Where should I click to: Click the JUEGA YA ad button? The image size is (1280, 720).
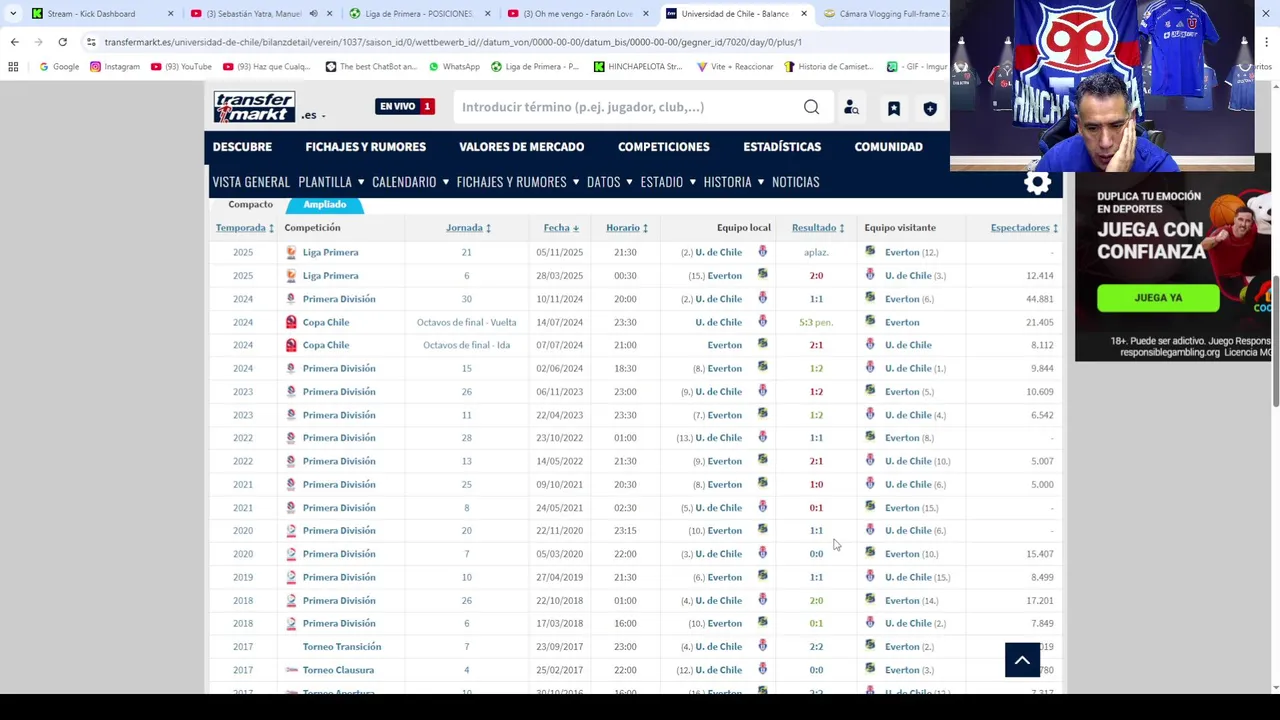pos(1158,297)
